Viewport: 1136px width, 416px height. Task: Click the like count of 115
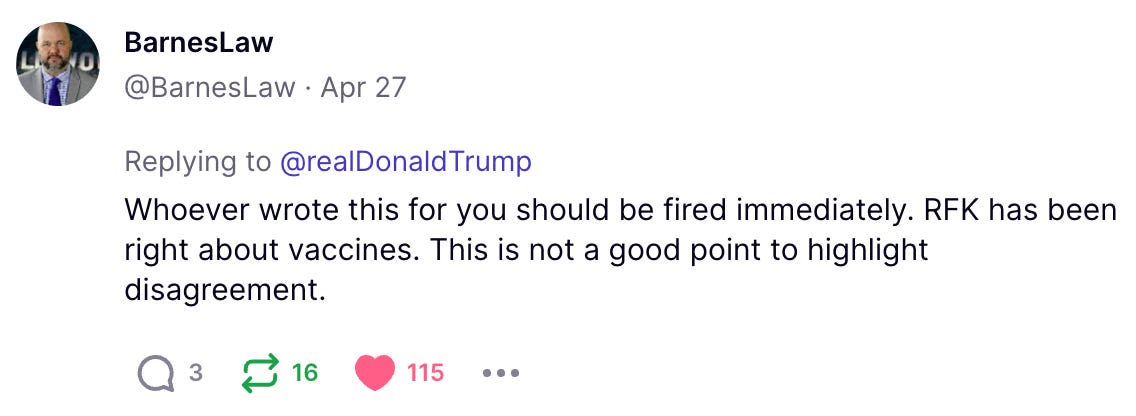tap(425, 373)
